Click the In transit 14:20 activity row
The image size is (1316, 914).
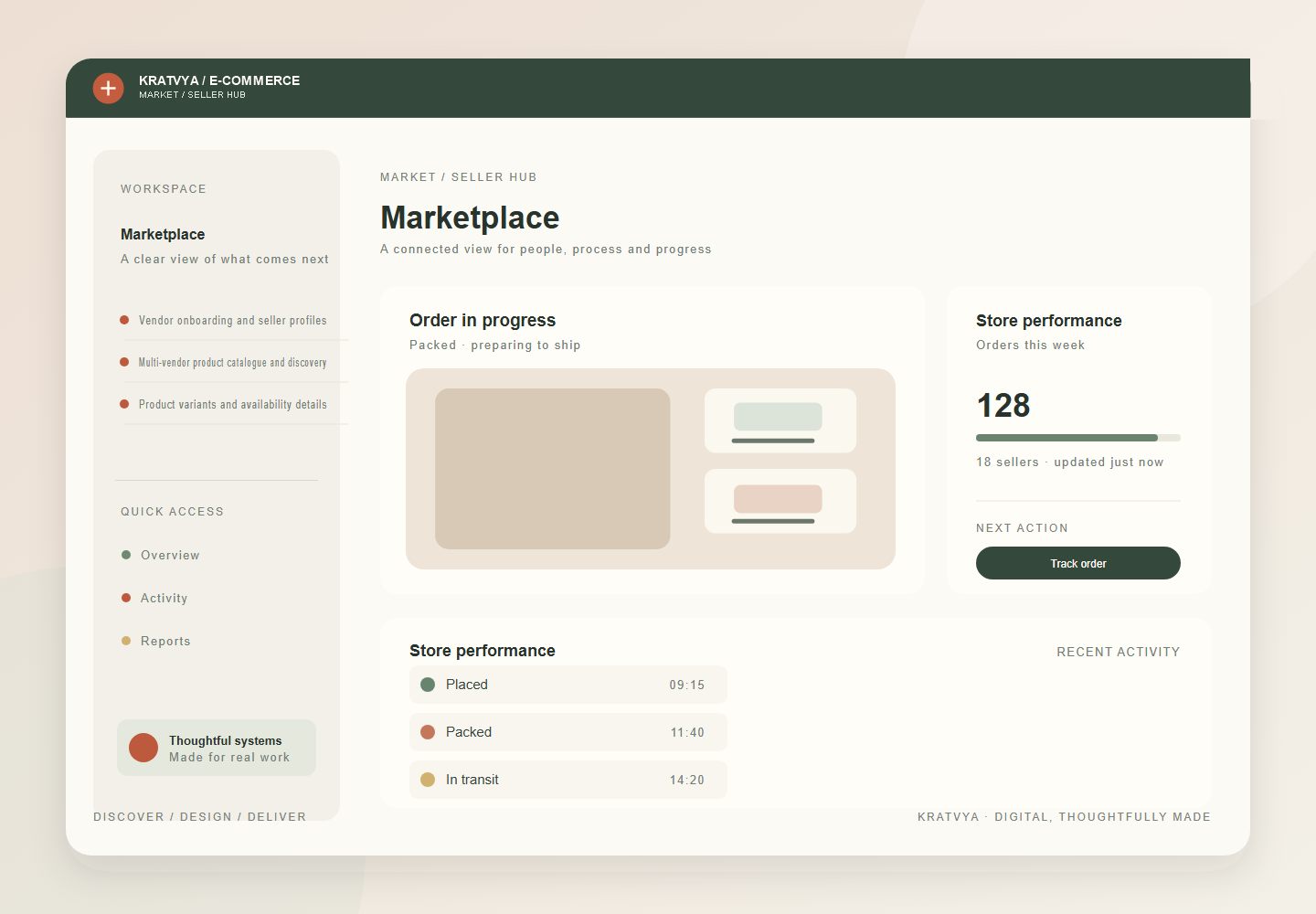[568, 780]
